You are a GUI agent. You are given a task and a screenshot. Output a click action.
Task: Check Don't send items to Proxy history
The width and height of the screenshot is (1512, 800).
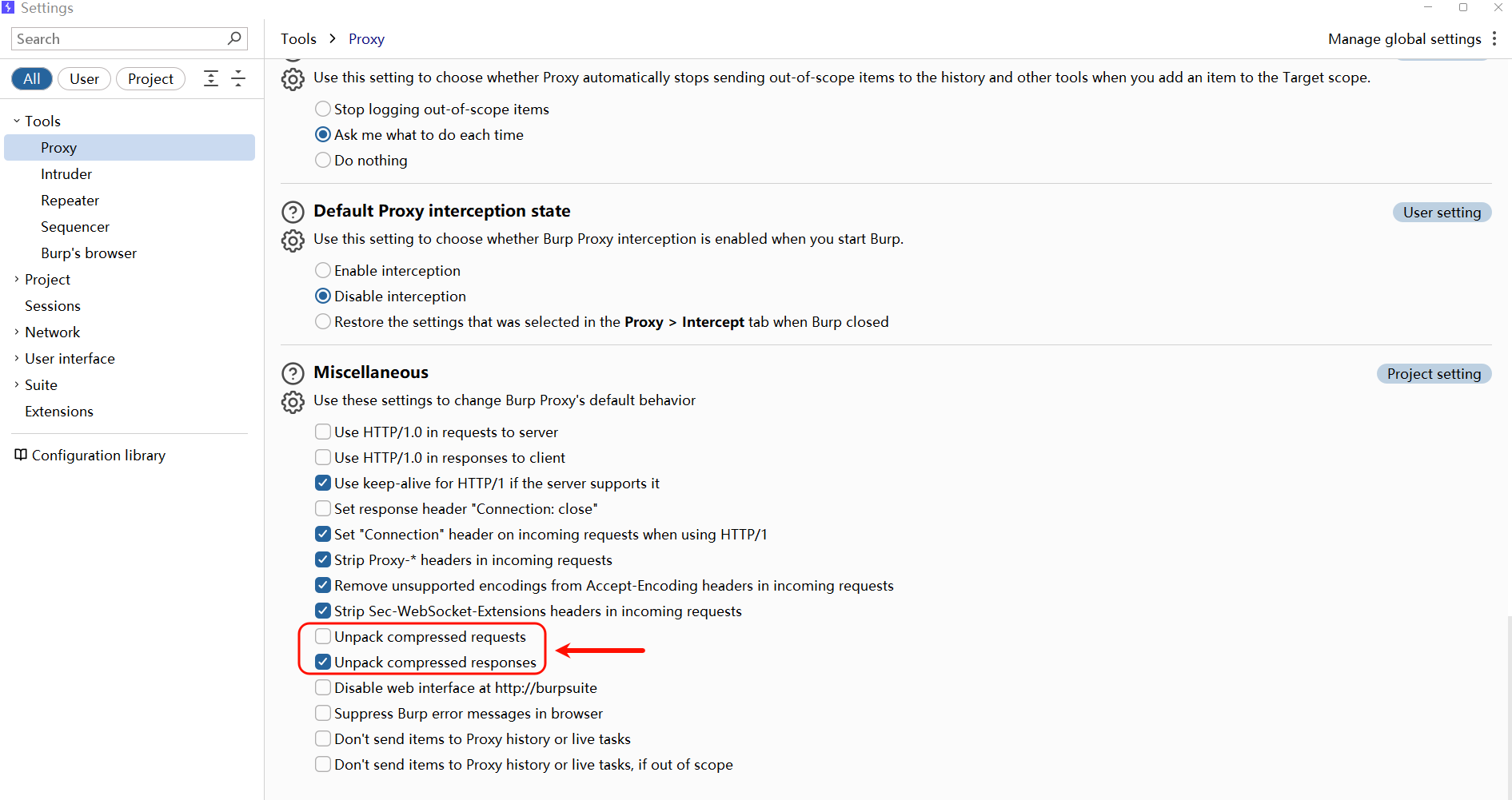[323, 738]
